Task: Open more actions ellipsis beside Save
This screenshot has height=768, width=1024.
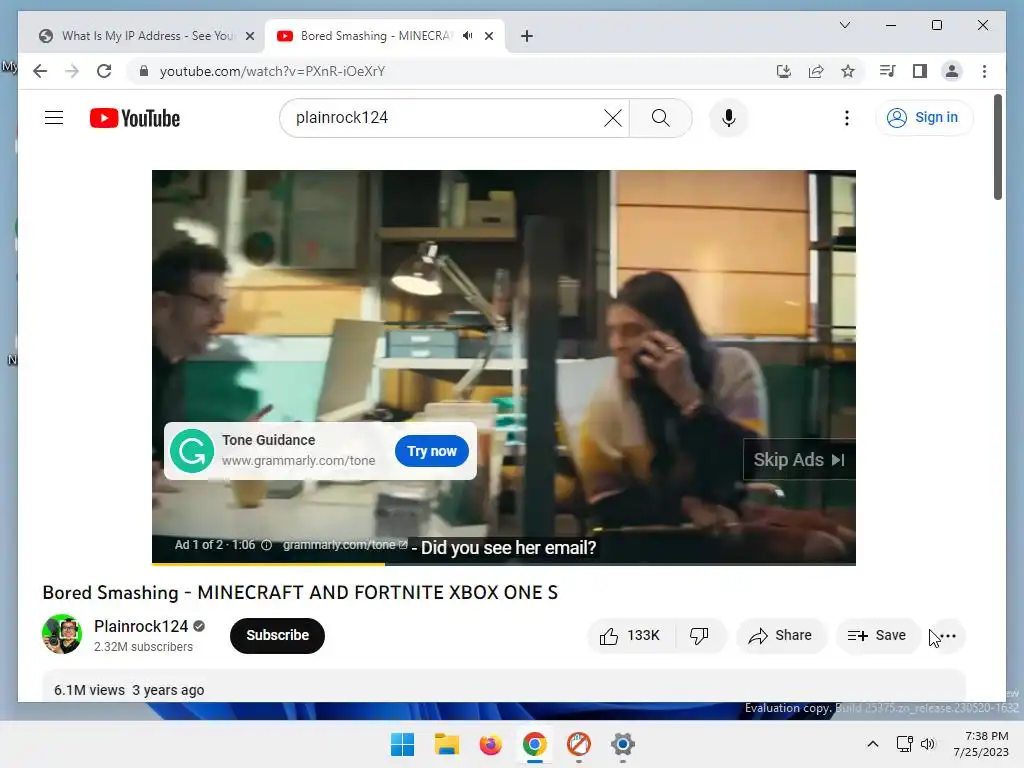Action: pos(947,635)
